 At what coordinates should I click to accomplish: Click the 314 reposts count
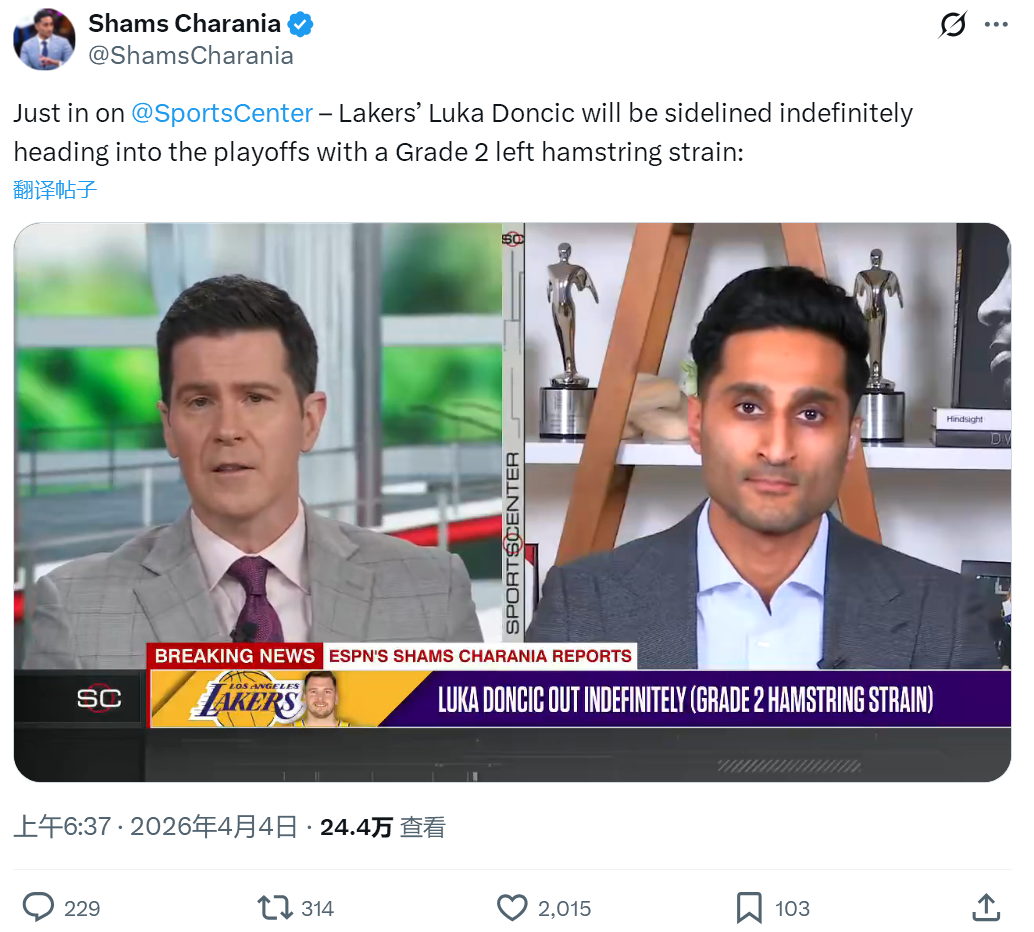(x=317, y=909)
